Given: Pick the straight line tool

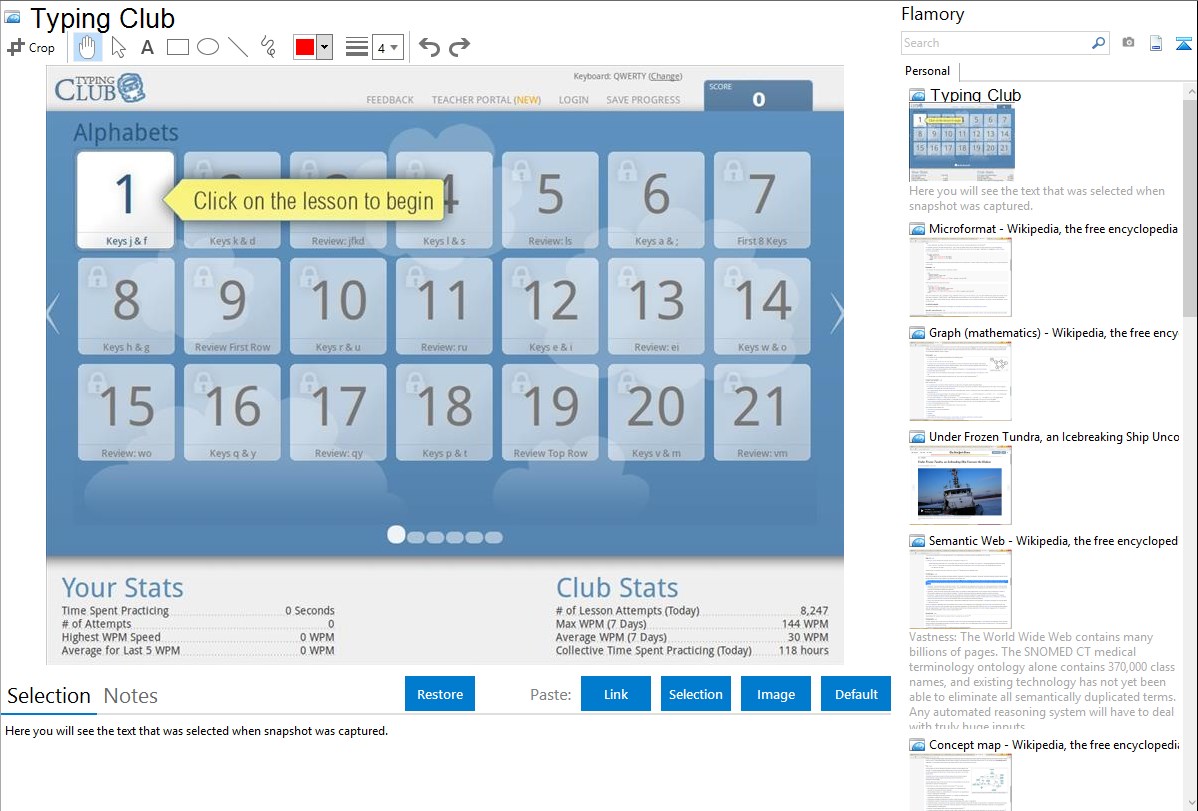Looking at the screenshot, I should pos(238,47).
